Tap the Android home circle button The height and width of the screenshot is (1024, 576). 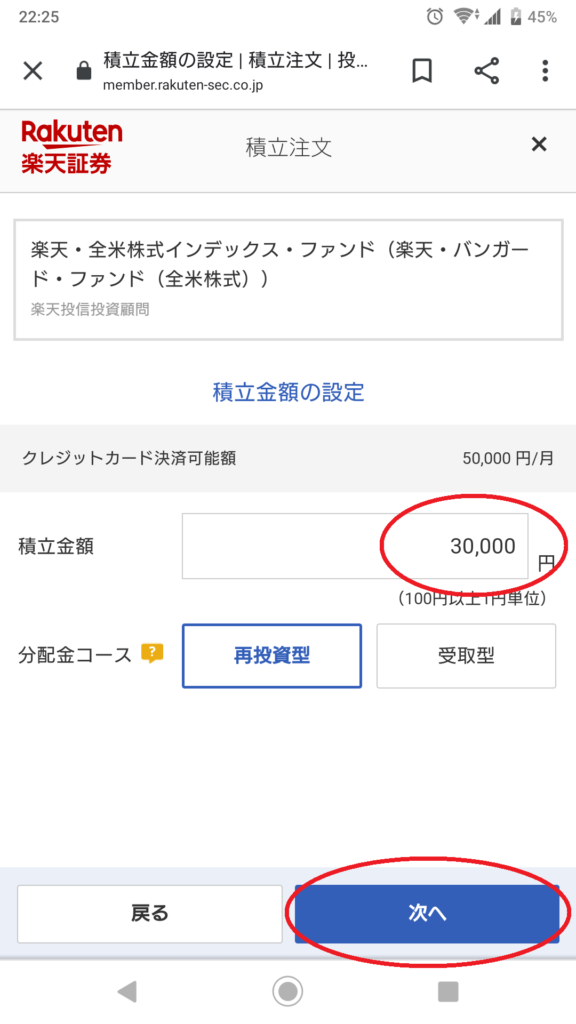(287, 992)
